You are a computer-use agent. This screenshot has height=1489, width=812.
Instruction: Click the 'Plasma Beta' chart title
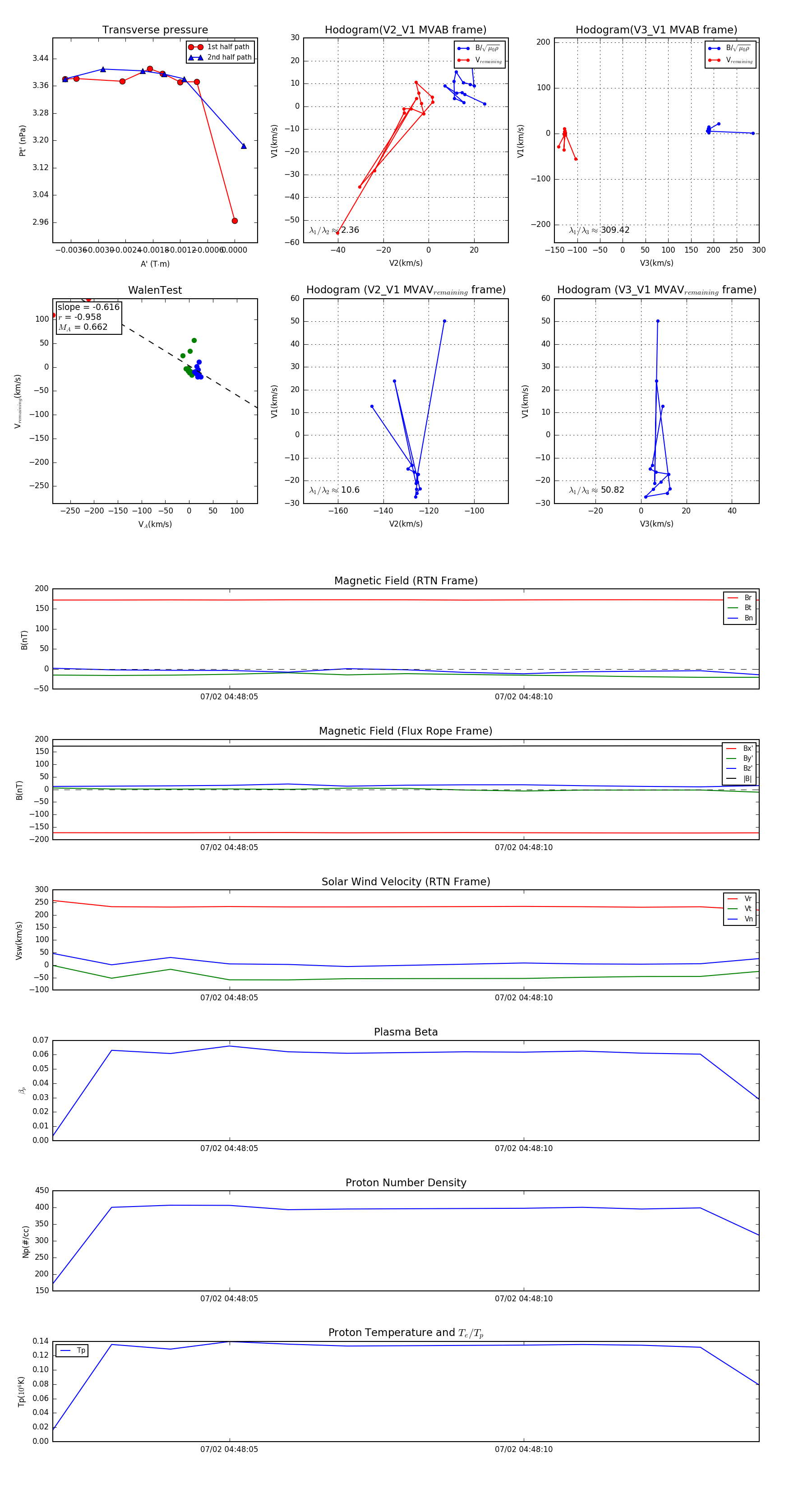click(x=406, y=1032)
